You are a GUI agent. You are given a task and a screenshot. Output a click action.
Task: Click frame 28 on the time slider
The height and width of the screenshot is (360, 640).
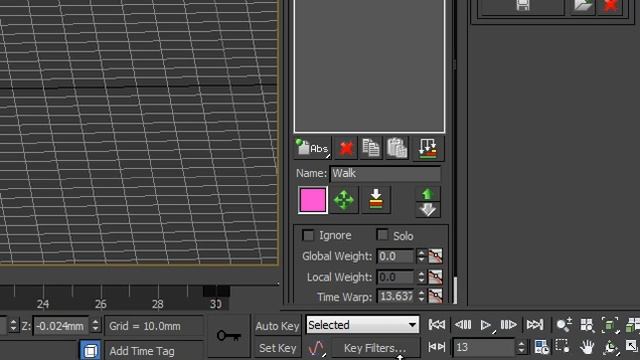point(158,304)
